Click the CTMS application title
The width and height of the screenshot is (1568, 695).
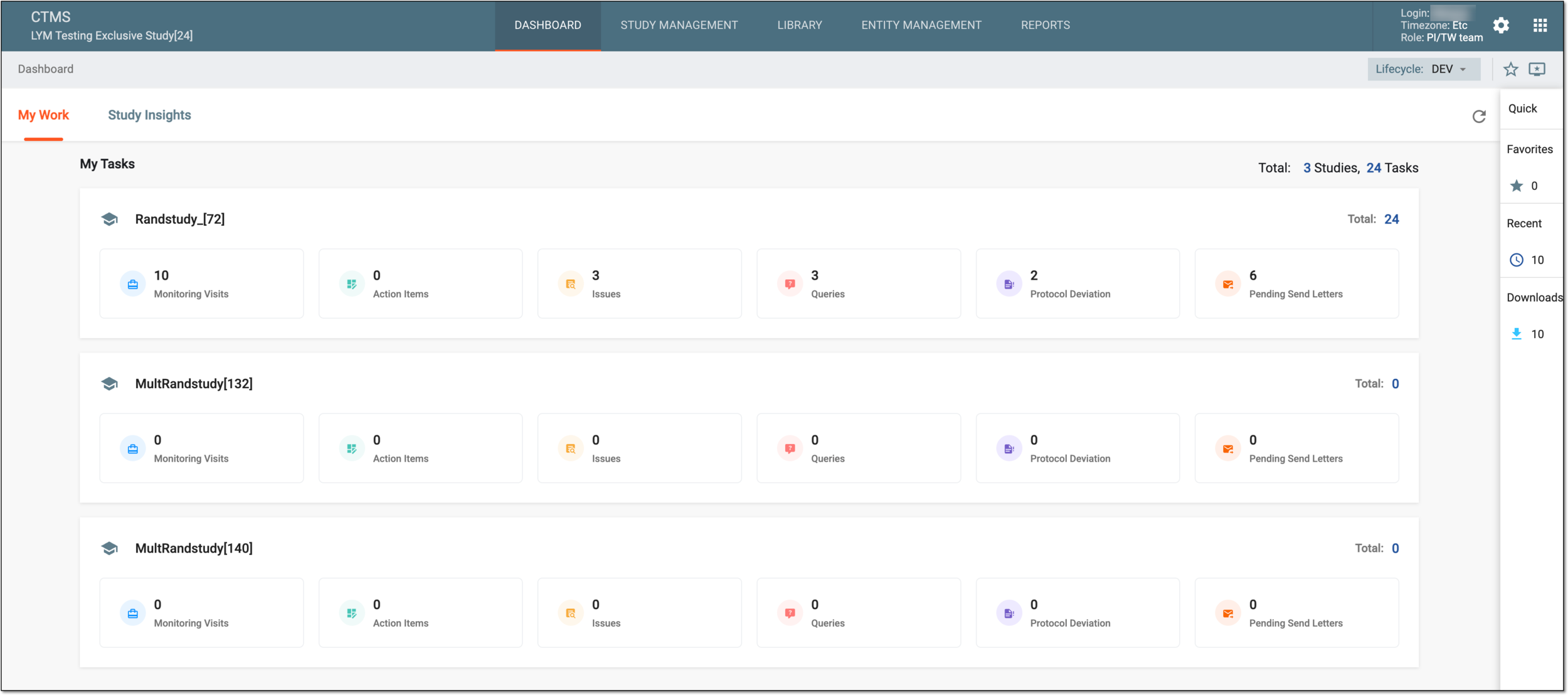tap(51, 17)
